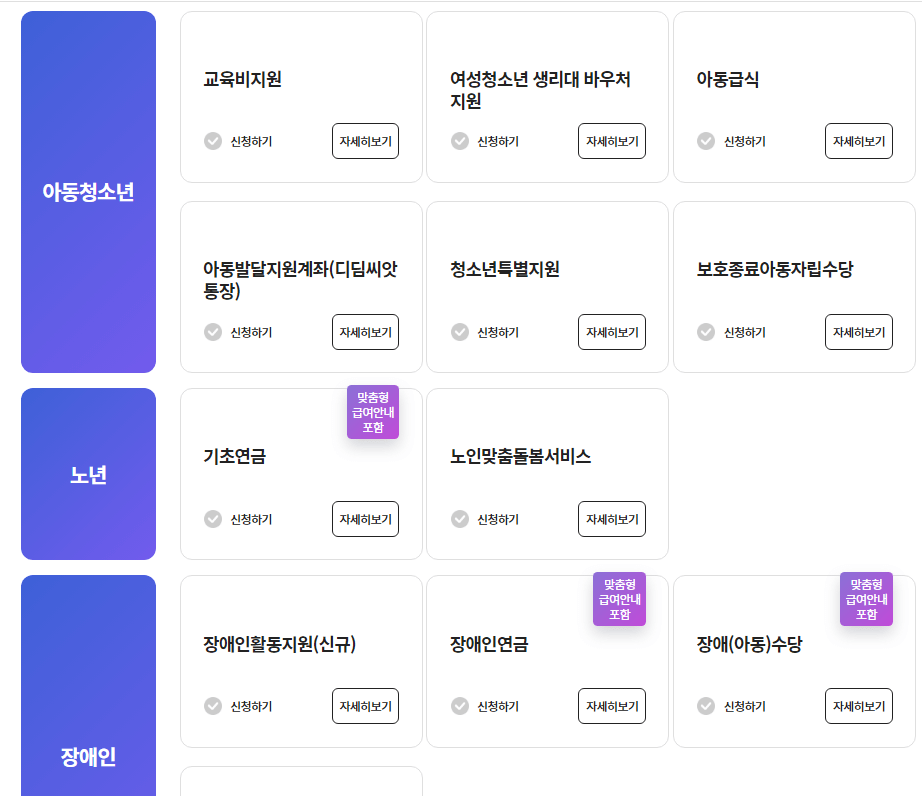Select the check icon on 장애인활동지원(신규) card
The width and height of the screenshot is (922, 796).
click(x=212, y=706)
